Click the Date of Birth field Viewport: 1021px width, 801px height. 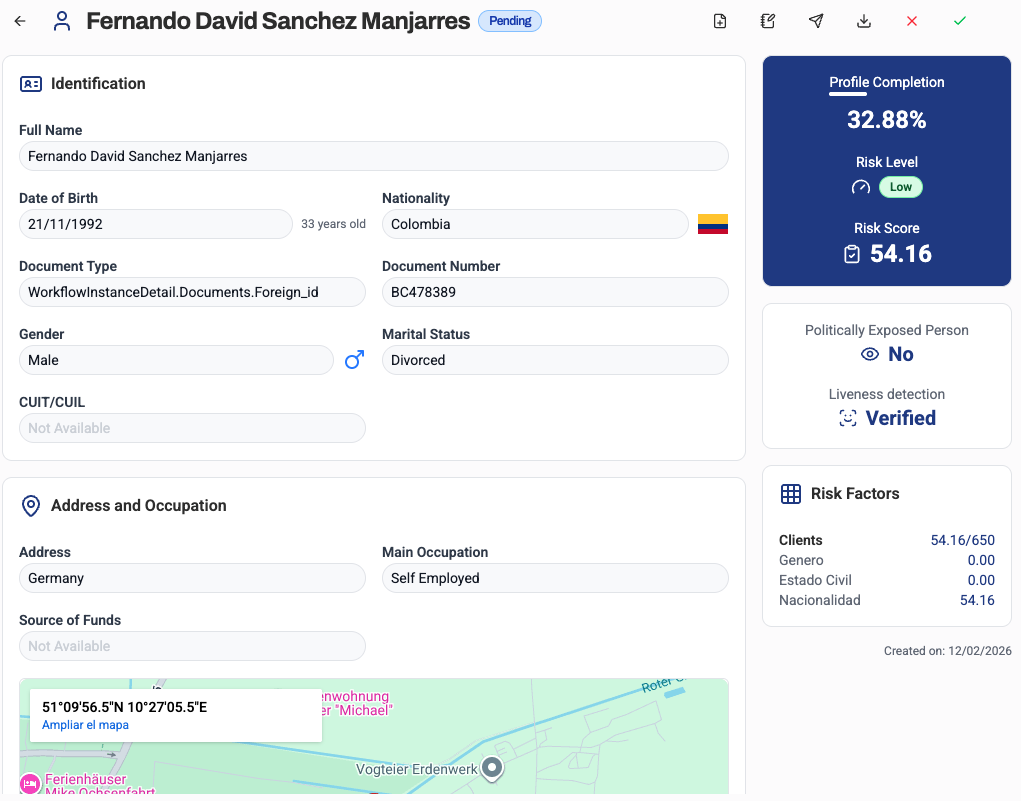pyautogui.click(x=156, y=224)
